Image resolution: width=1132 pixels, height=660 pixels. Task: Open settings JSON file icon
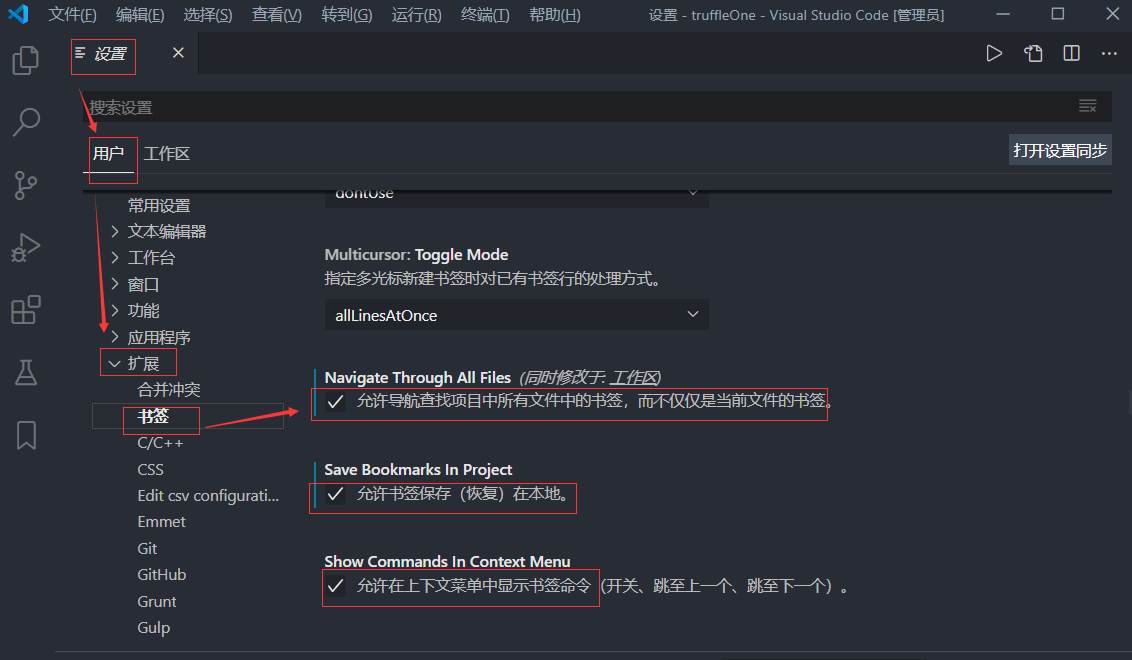pos(1033,53)
